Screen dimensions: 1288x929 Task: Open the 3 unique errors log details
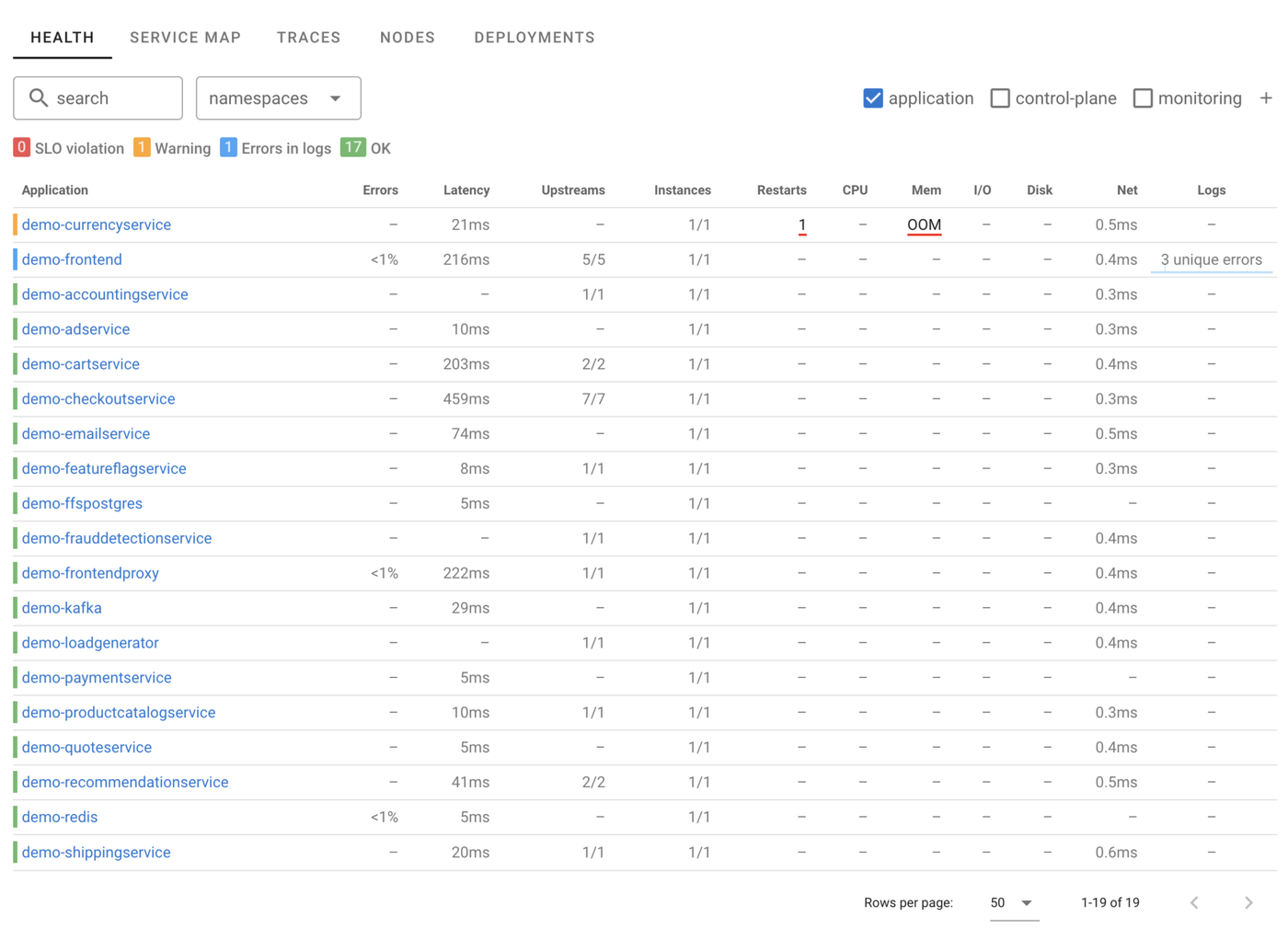click(x=1211, y=259)
